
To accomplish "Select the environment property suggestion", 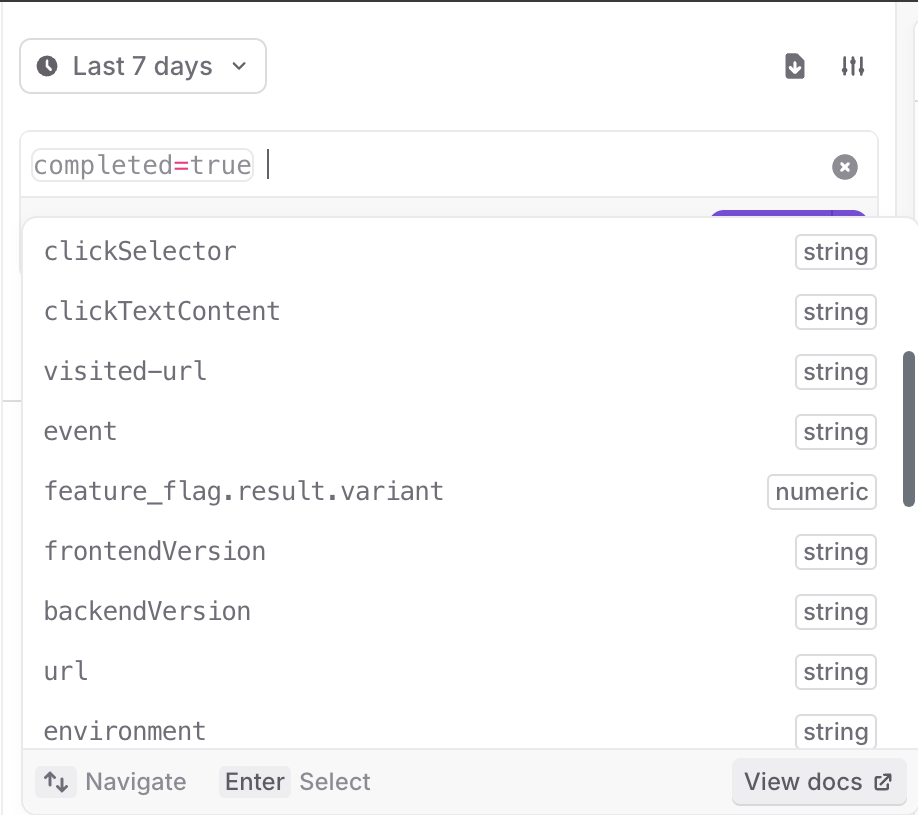I will pyautogui.click(x=124, y=731).
